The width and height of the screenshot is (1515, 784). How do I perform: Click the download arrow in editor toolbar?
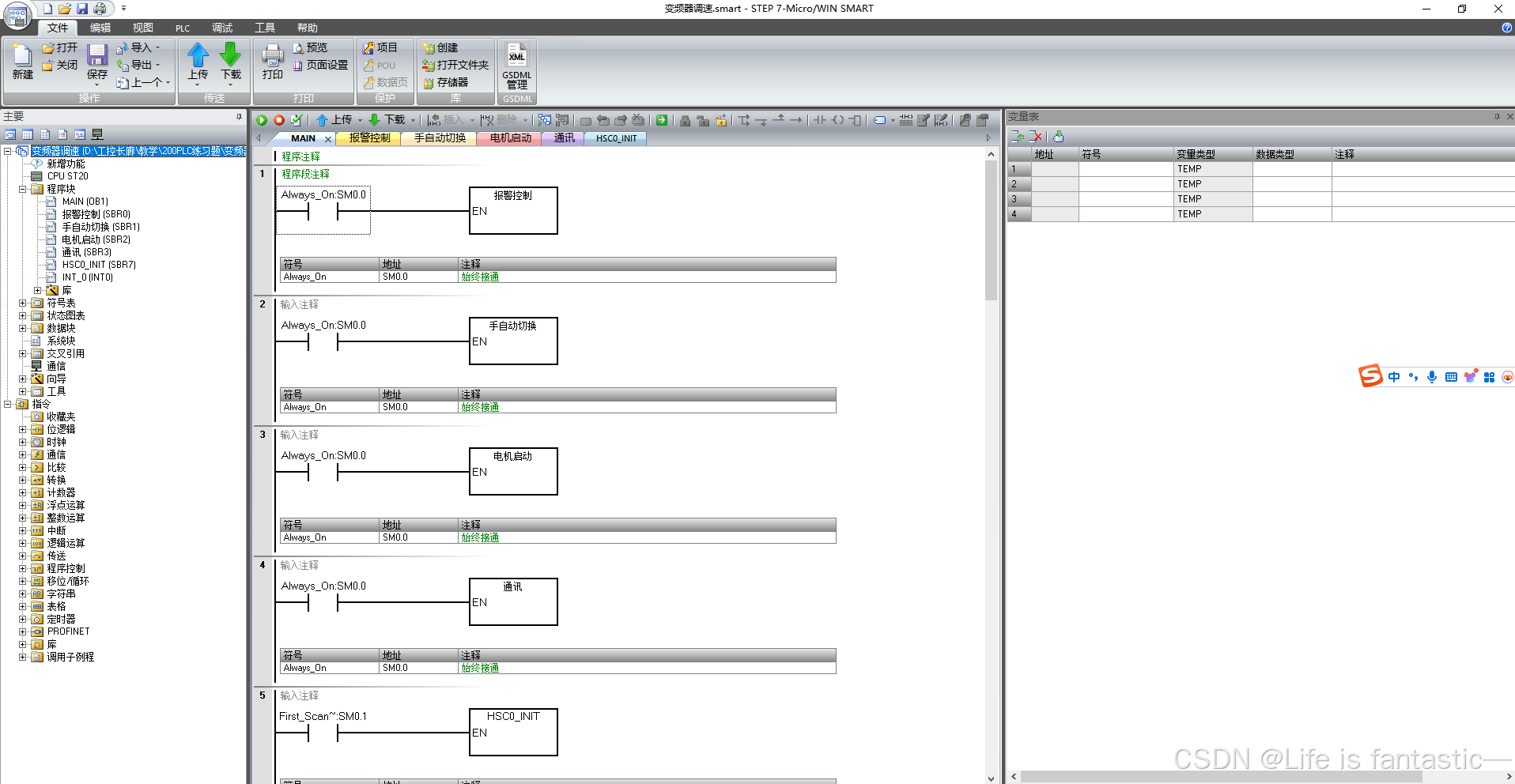coord(375,120)
